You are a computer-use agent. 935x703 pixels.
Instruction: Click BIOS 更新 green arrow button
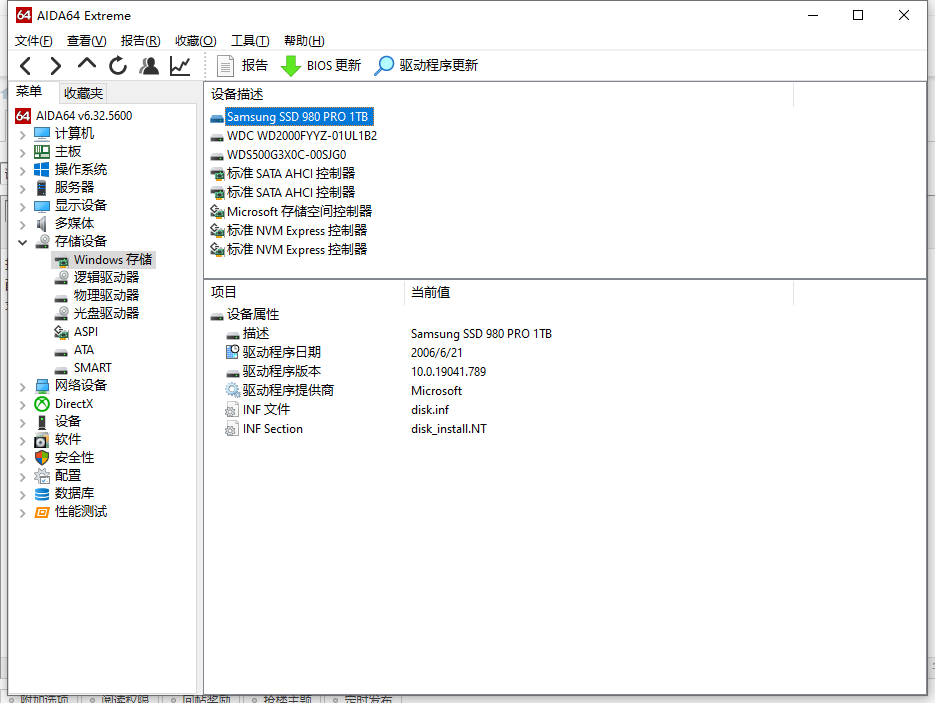pos(321,66)
